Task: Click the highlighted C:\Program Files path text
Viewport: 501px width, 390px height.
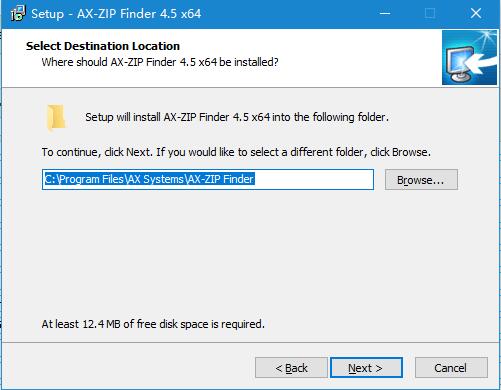Action: pyautogui.click(x=149, y=179)
